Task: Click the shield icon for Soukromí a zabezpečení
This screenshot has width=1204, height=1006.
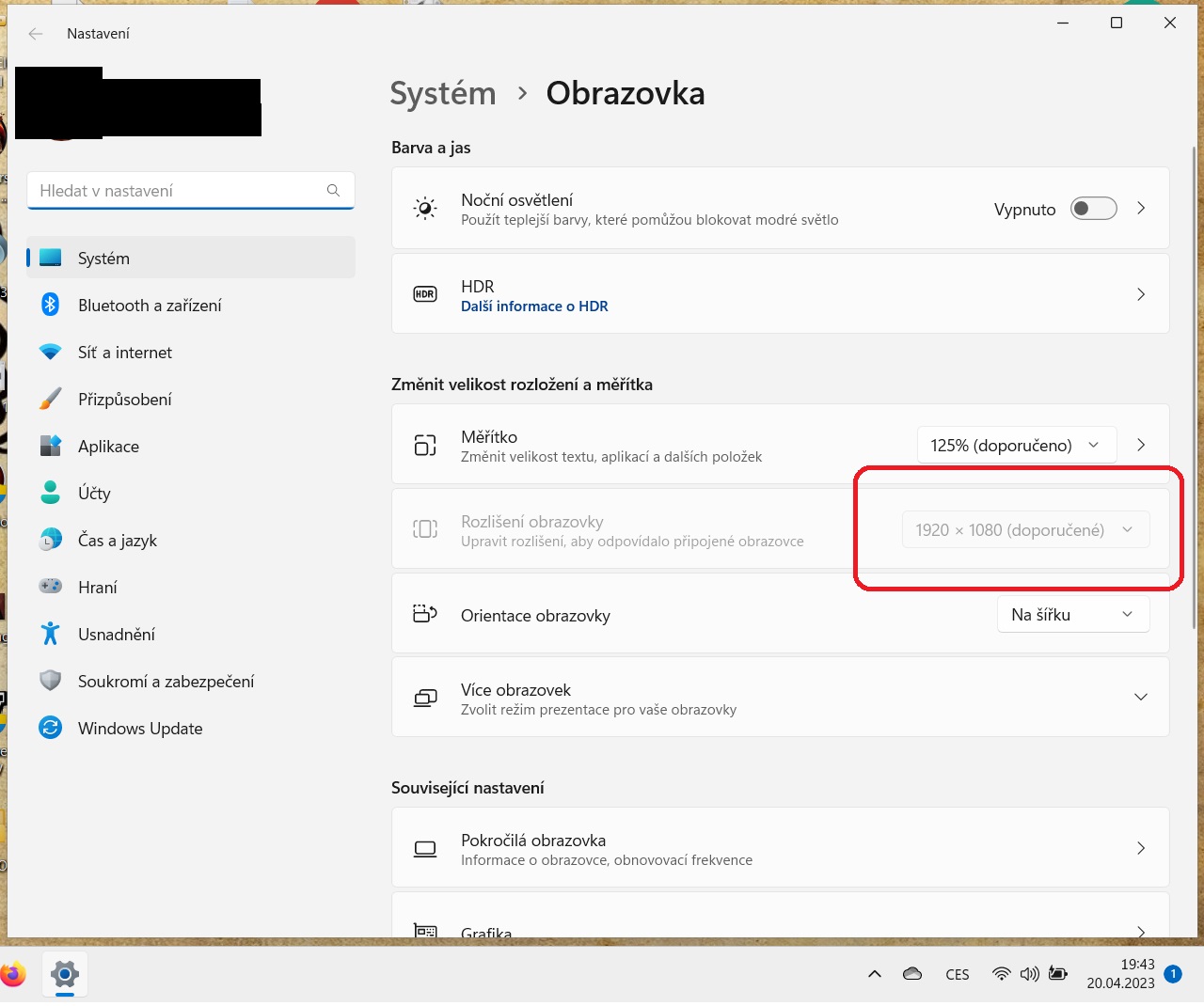Action: (51, 681)
